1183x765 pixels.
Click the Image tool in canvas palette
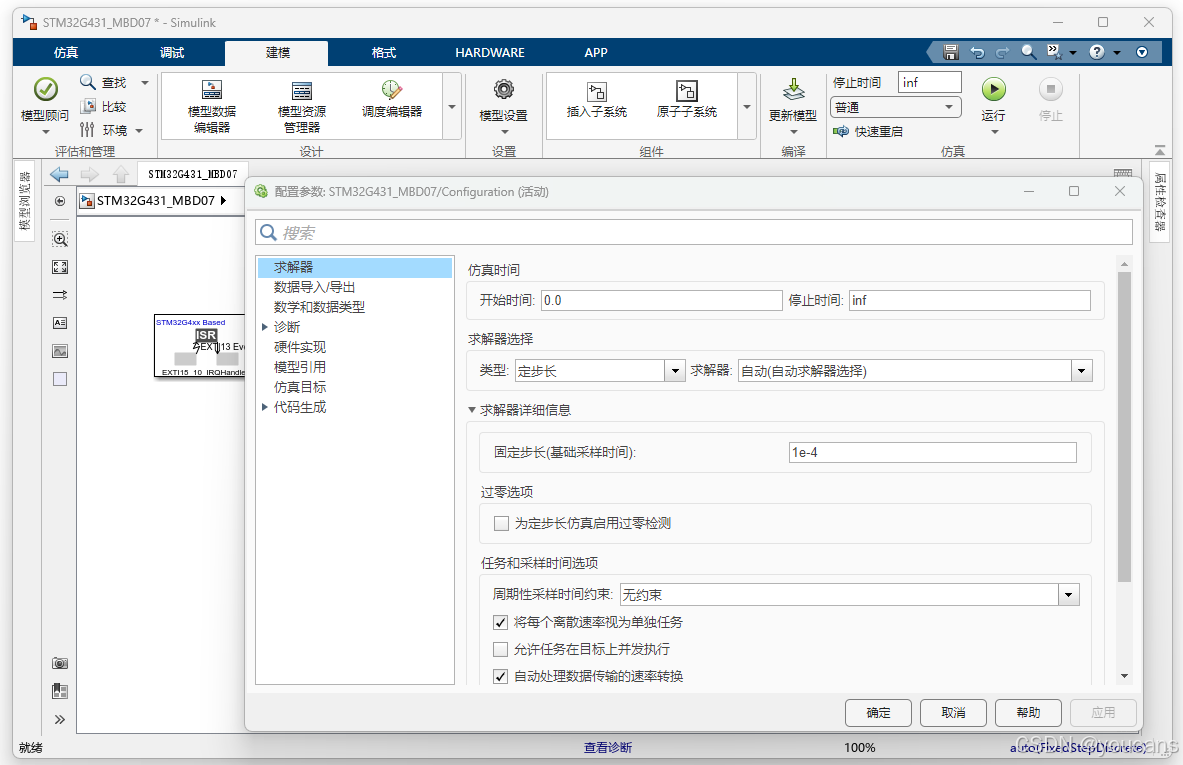point(60,351)
